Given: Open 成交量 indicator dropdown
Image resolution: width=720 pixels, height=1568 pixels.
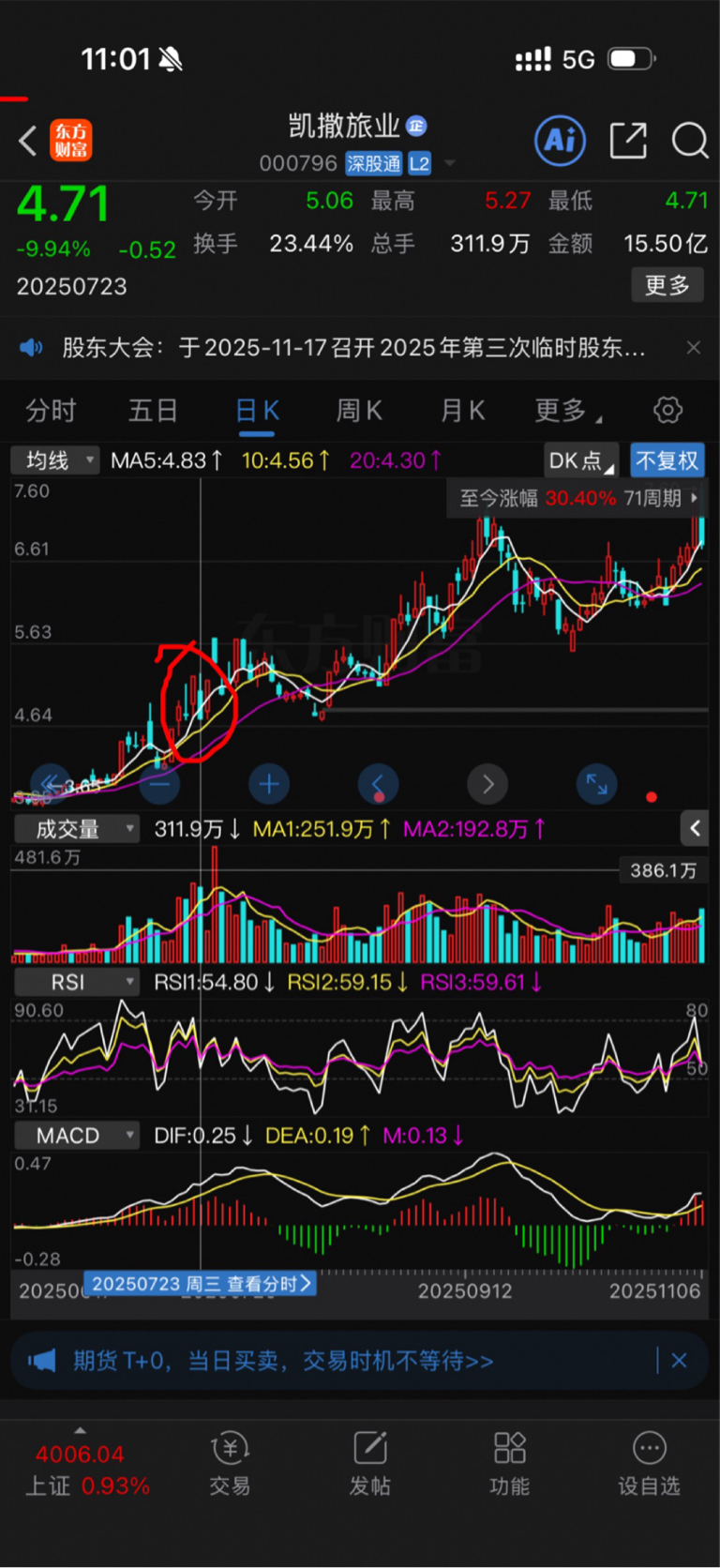Looking at the screenshot, I should (x=75, y=829).
